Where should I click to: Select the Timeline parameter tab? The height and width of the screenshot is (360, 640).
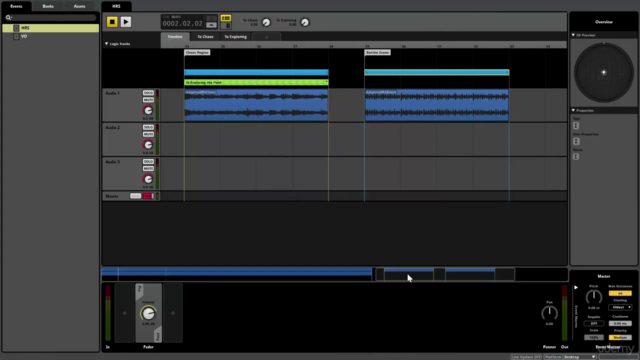click(x=175, y=37)
